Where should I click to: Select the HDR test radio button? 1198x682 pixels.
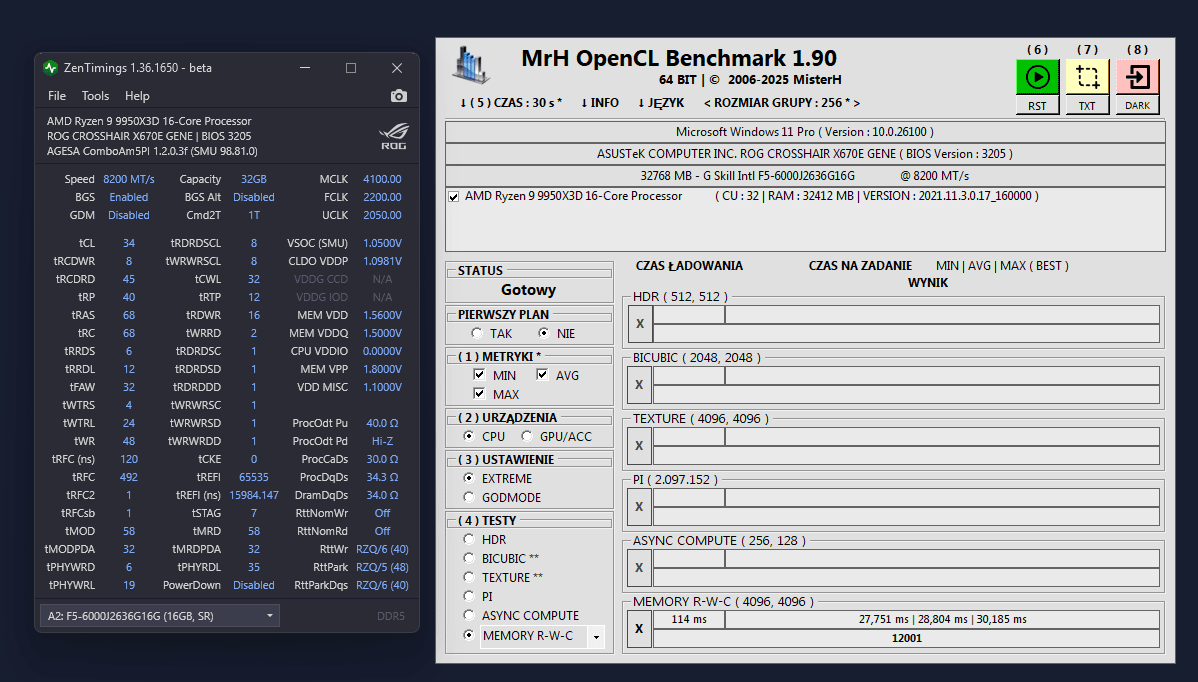pyautogui.click(x=468, y=538)
